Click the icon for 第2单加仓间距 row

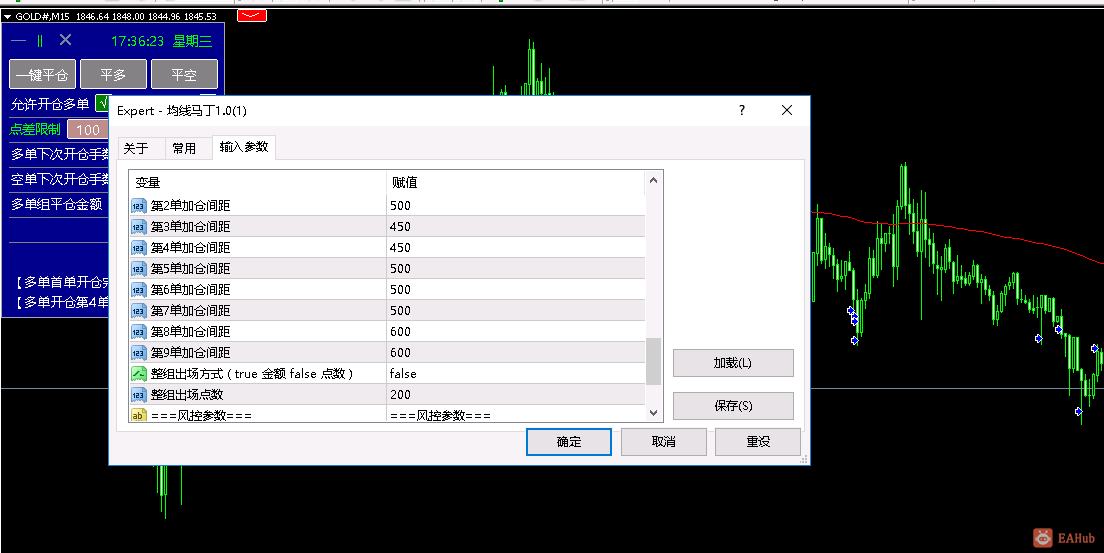click(139, 206)
